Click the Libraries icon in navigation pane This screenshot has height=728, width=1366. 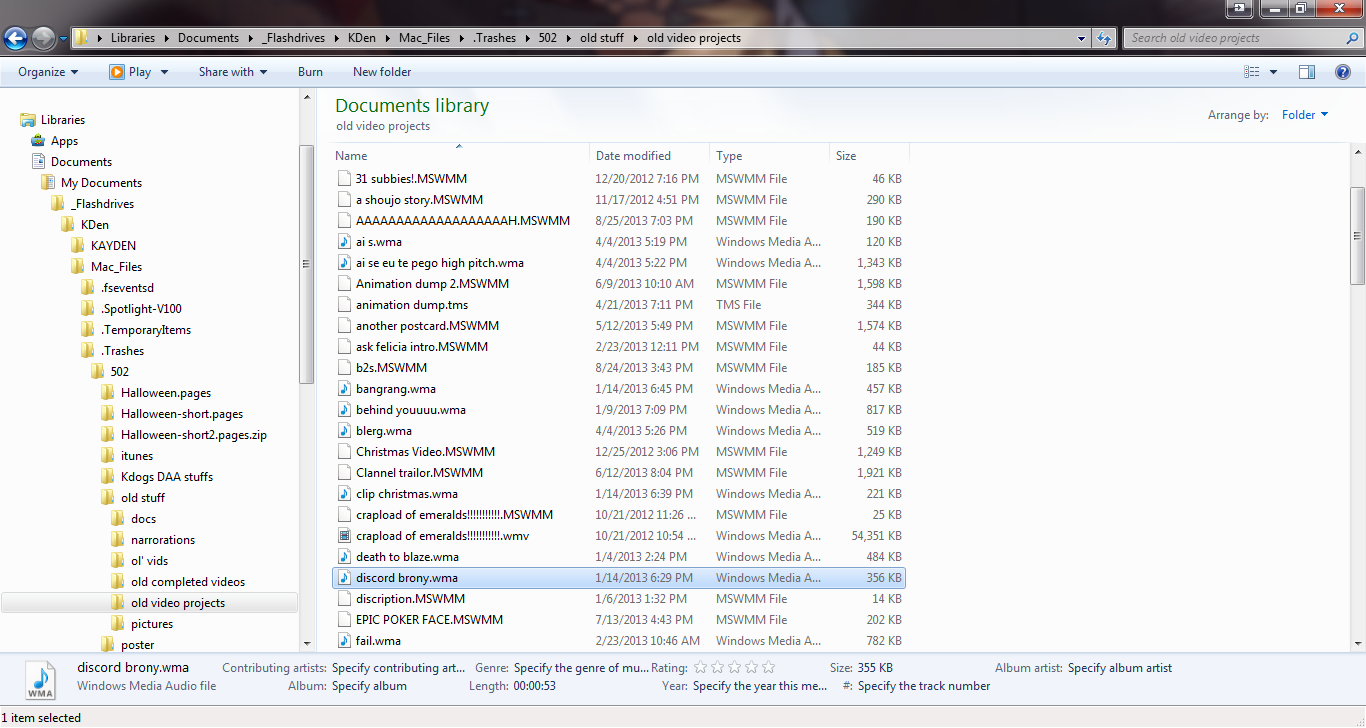(28, 120)
